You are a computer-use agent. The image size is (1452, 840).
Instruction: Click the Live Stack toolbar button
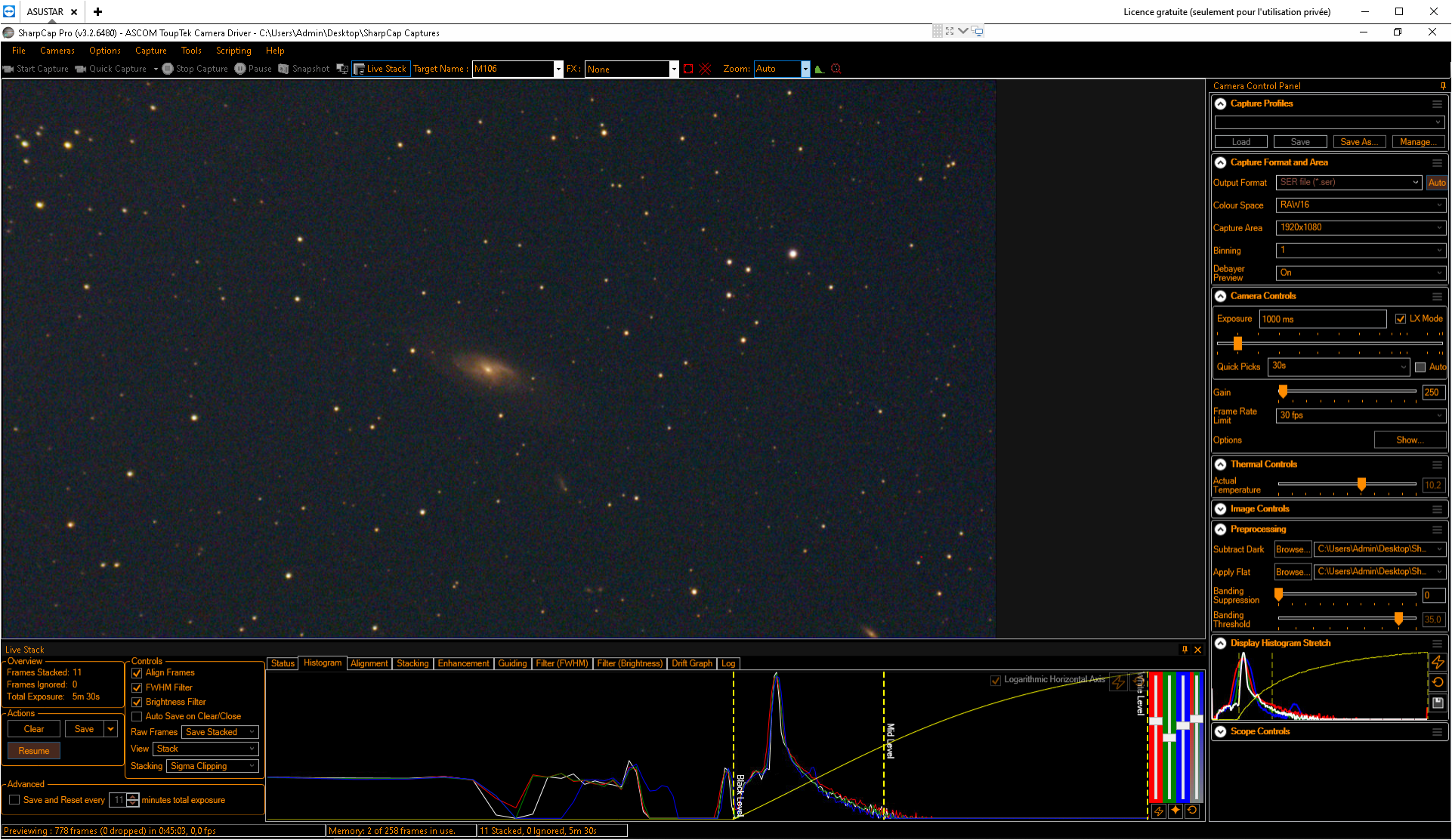[381, 69]
